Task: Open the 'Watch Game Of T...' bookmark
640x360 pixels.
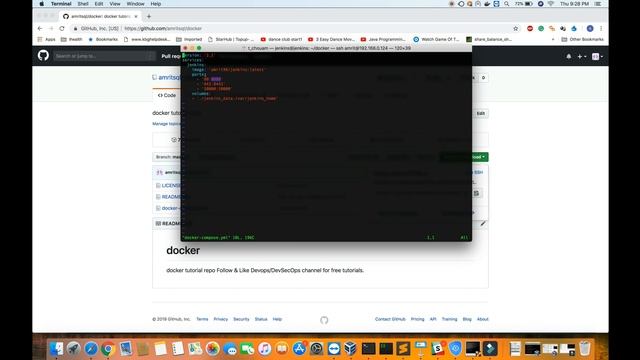Action: 436,40
